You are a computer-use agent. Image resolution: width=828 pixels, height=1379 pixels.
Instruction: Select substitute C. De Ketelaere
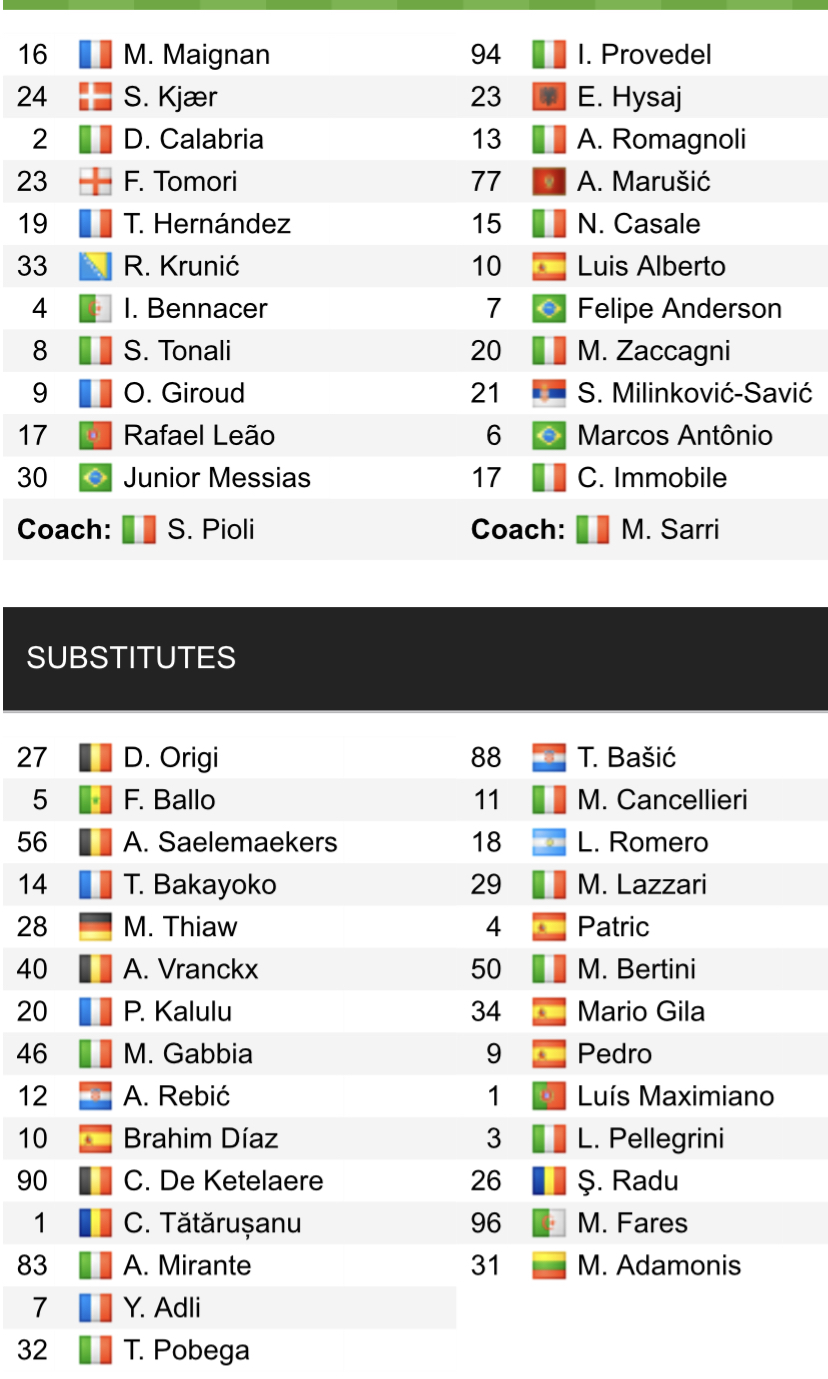pos(223,1180)
